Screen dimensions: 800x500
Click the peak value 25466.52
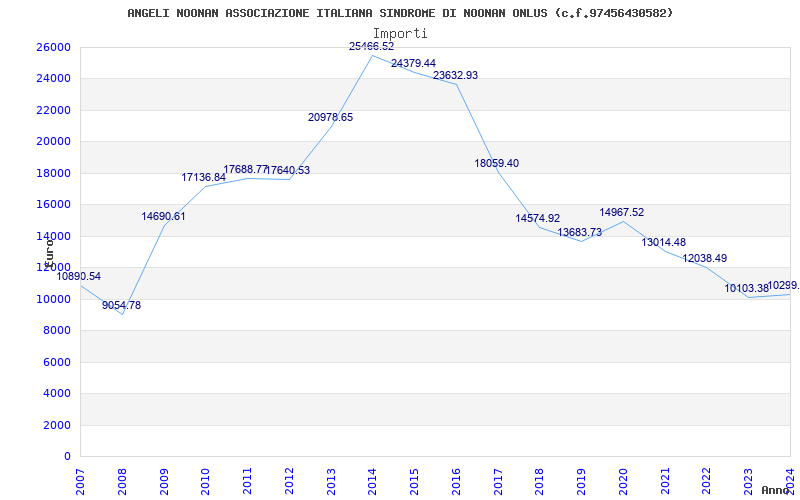tap(371, 46)
